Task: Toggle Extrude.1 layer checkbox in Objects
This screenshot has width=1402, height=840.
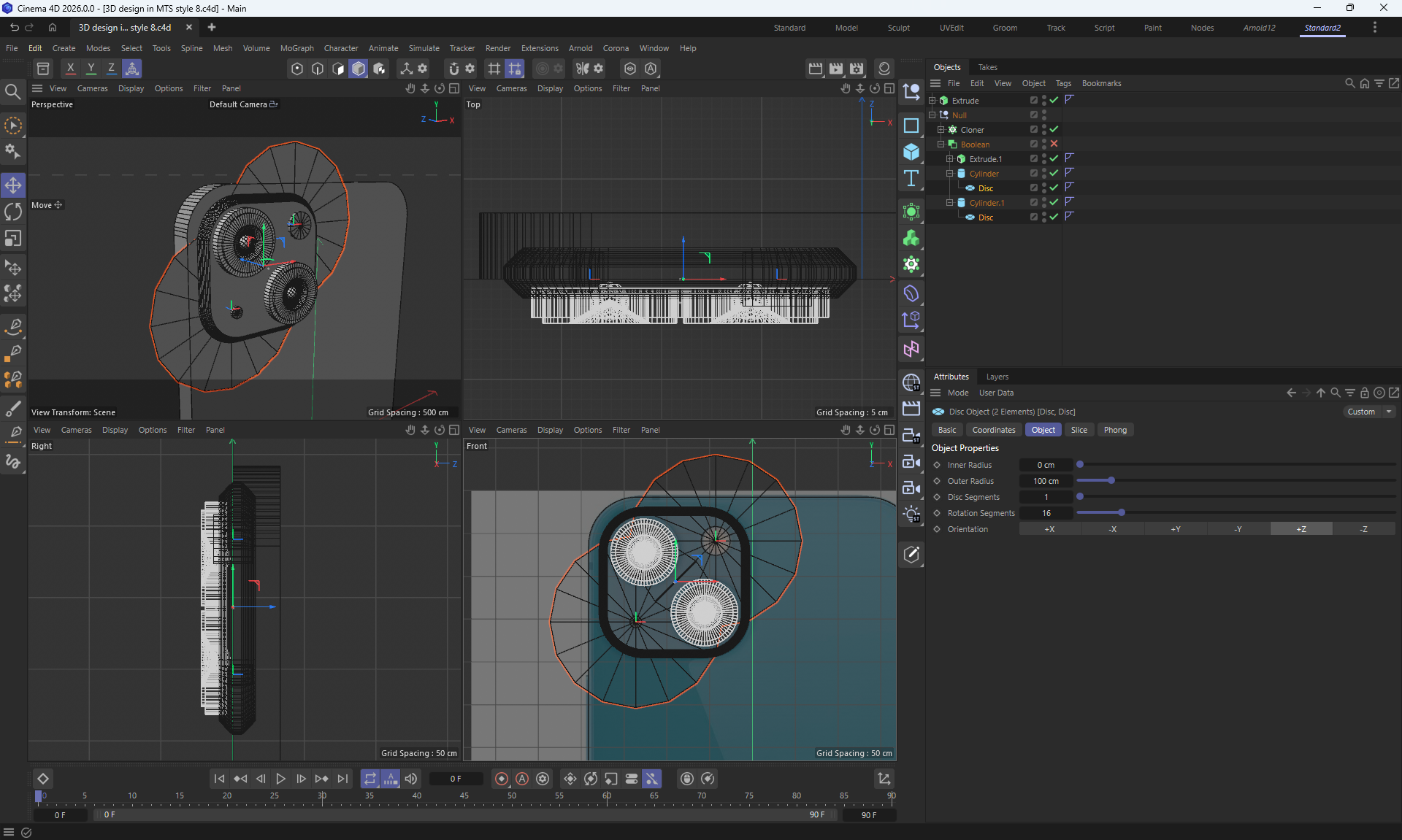Action: tap(1033, 158)
